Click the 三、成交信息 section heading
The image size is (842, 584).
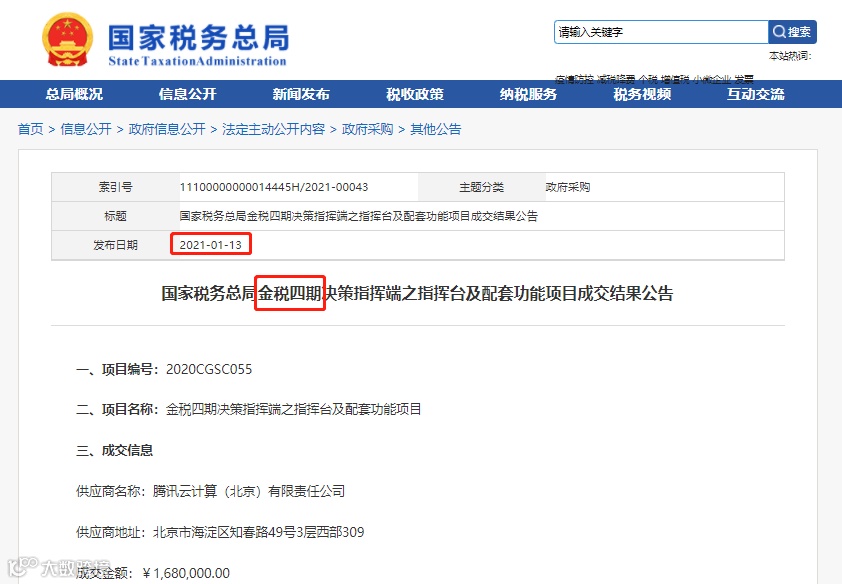point(114,450)
